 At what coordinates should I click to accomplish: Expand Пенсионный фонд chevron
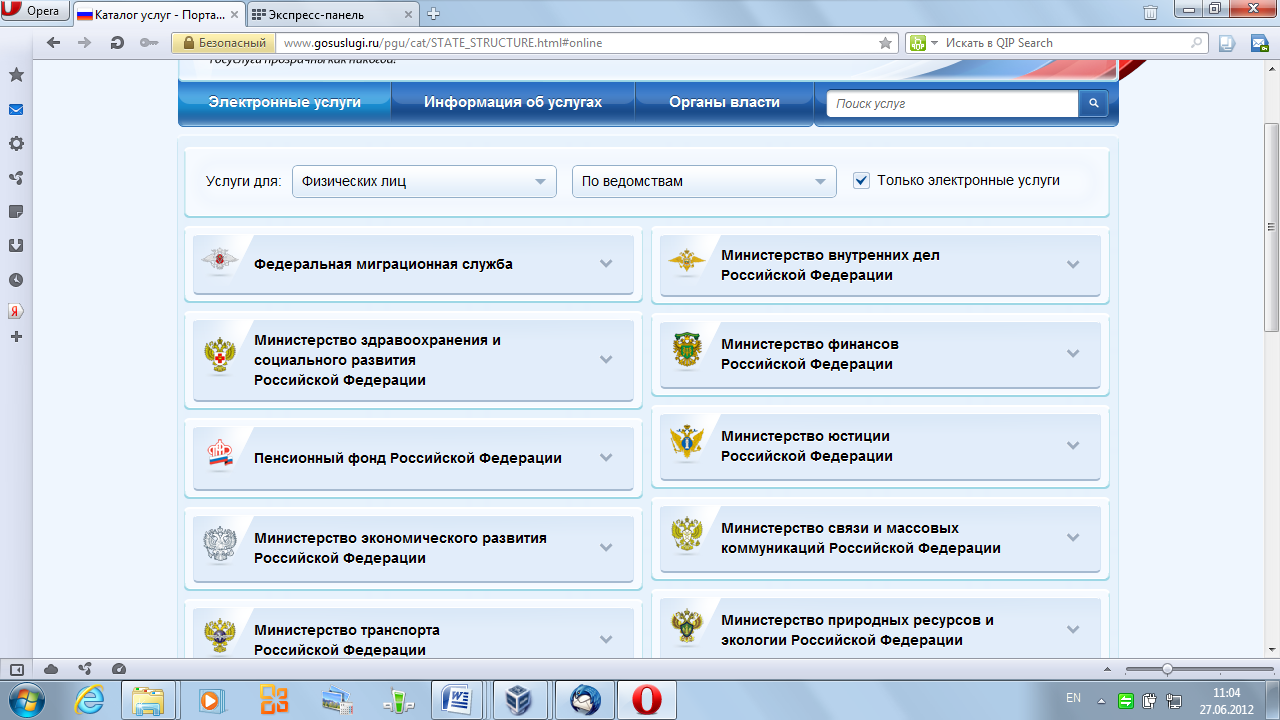(606, 458)
